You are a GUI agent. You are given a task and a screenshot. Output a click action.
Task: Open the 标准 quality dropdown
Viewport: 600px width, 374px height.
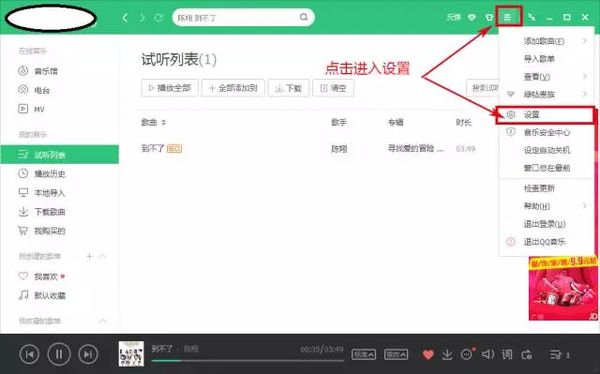(364, 355)
